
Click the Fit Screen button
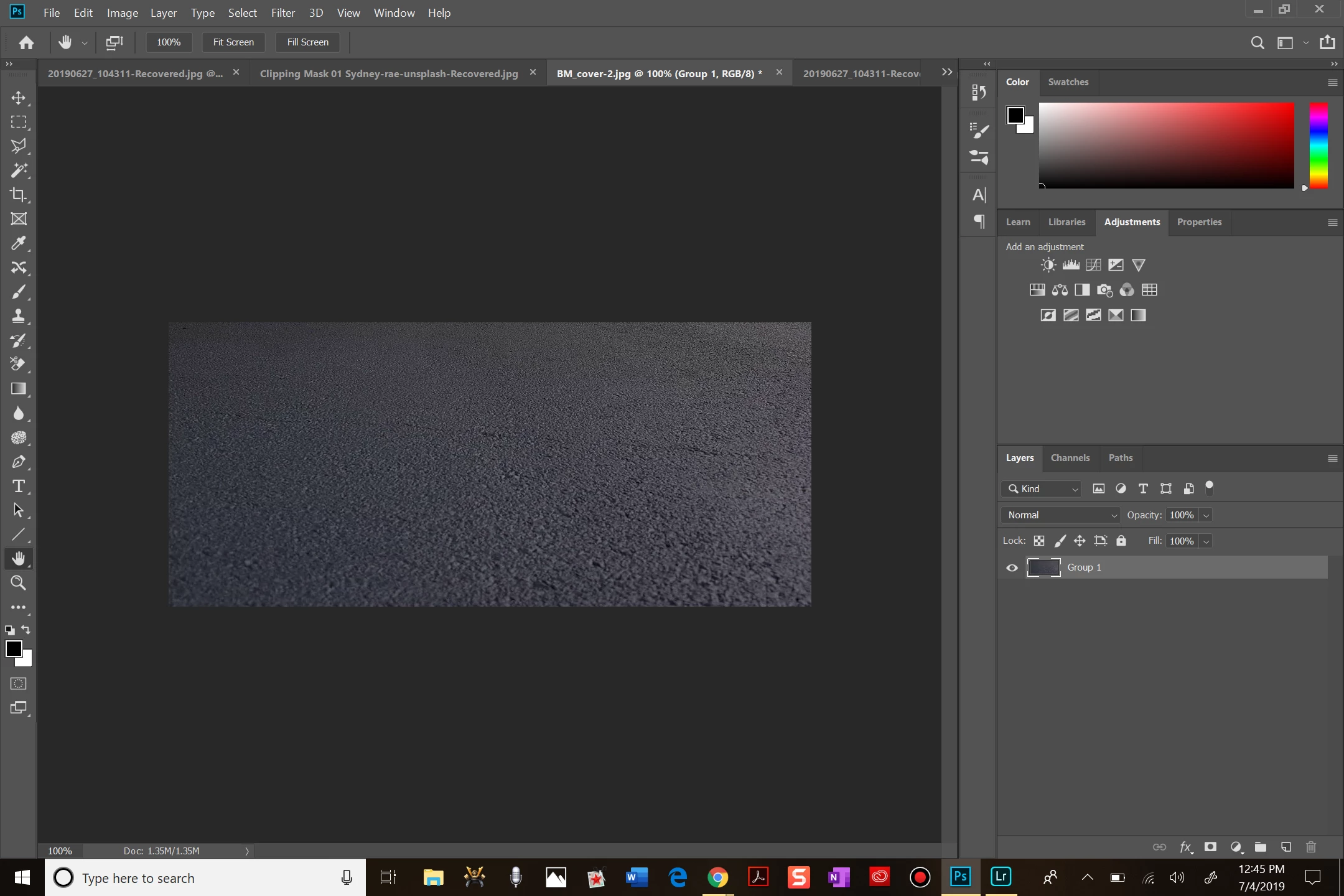tap(233, 42)
